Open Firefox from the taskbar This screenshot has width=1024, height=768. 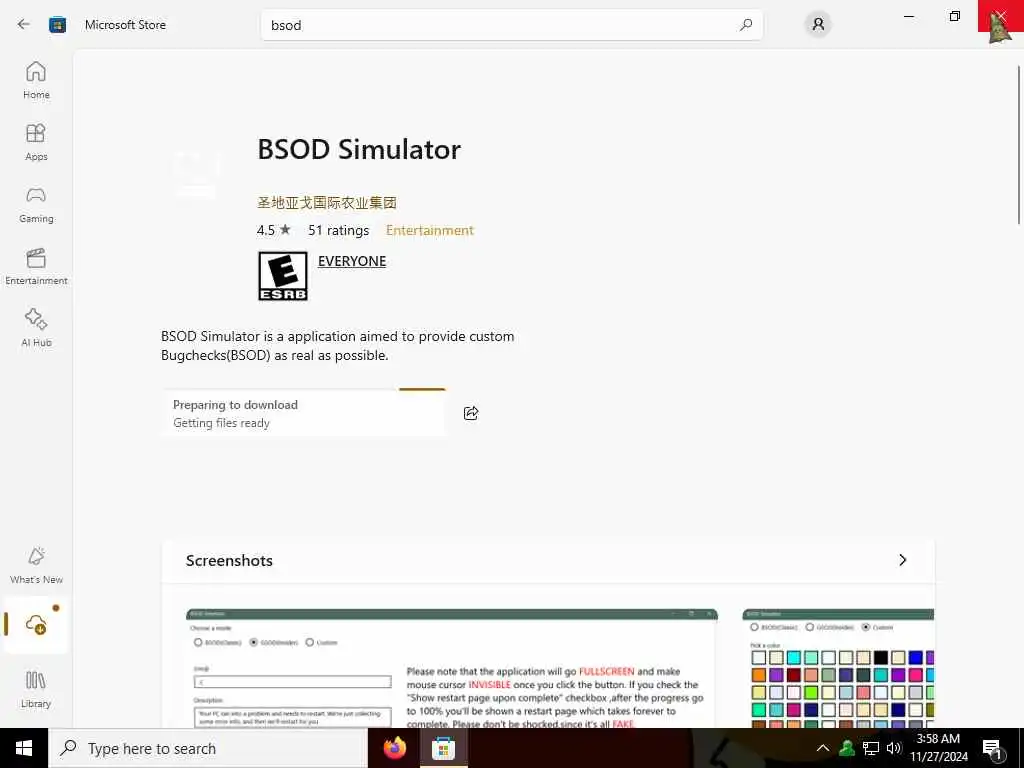click(x=394, y=748)
